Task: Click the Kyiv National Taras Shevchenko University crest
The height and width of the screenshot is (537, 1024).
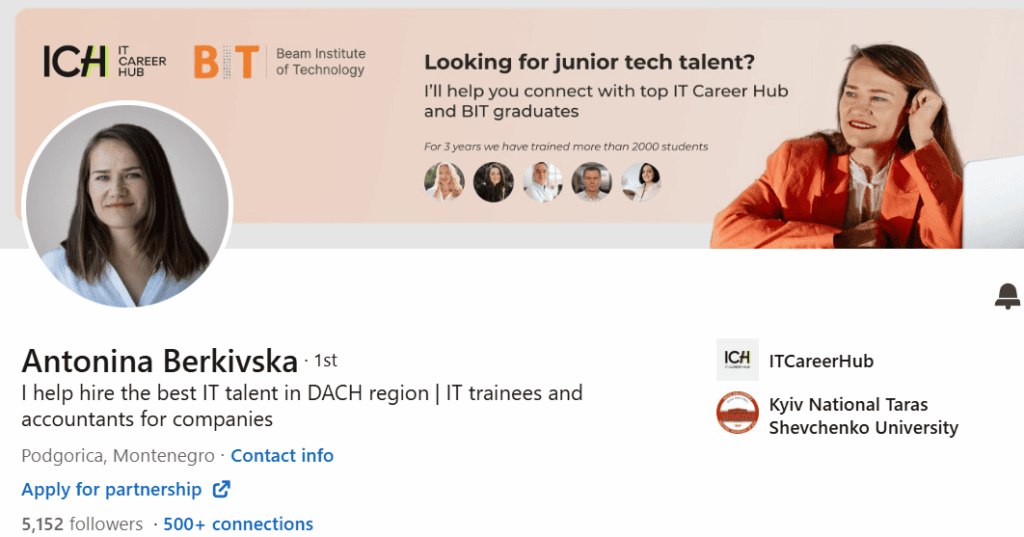Action: tap(737, 413)
